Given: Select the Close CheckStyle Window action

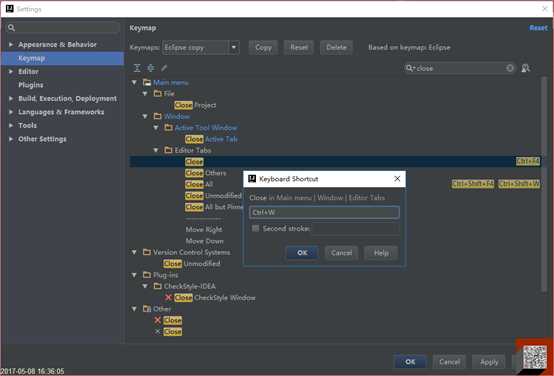Looking at the screenshot, I should pyautogui.click(x=214, y=298).
